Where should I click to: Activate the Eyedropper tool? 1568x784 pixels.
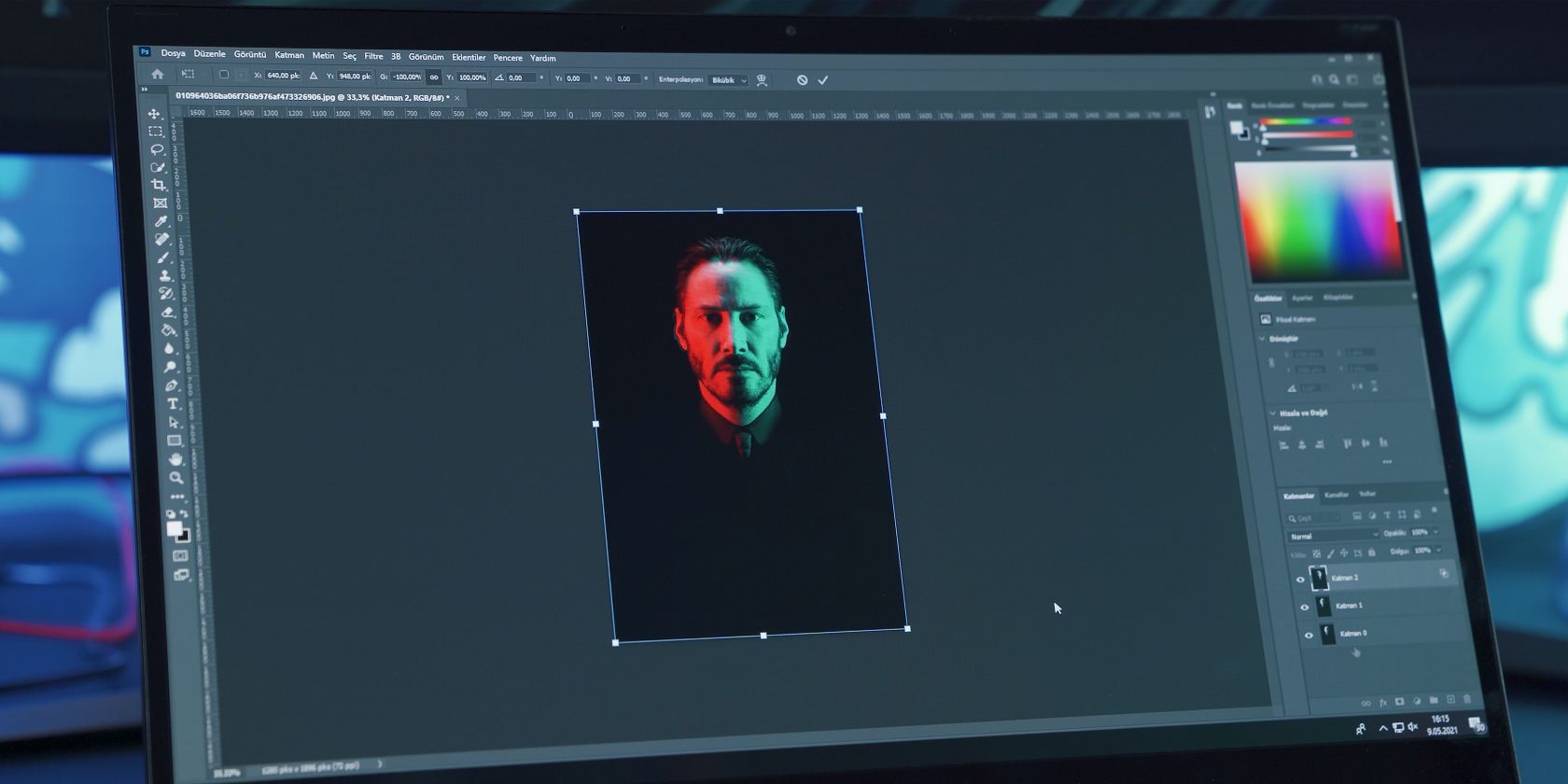161,221
